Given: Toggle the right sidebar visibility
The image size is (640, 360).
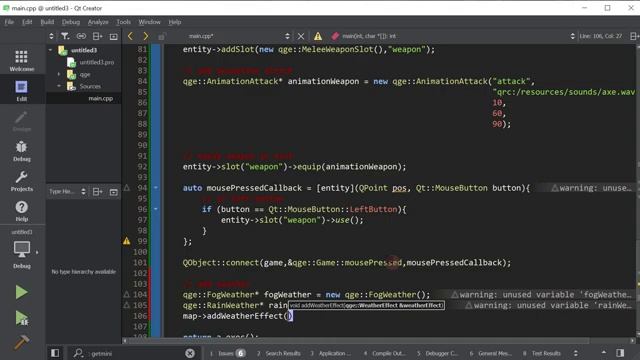Looking at the screenshot, I should point(620,353).
